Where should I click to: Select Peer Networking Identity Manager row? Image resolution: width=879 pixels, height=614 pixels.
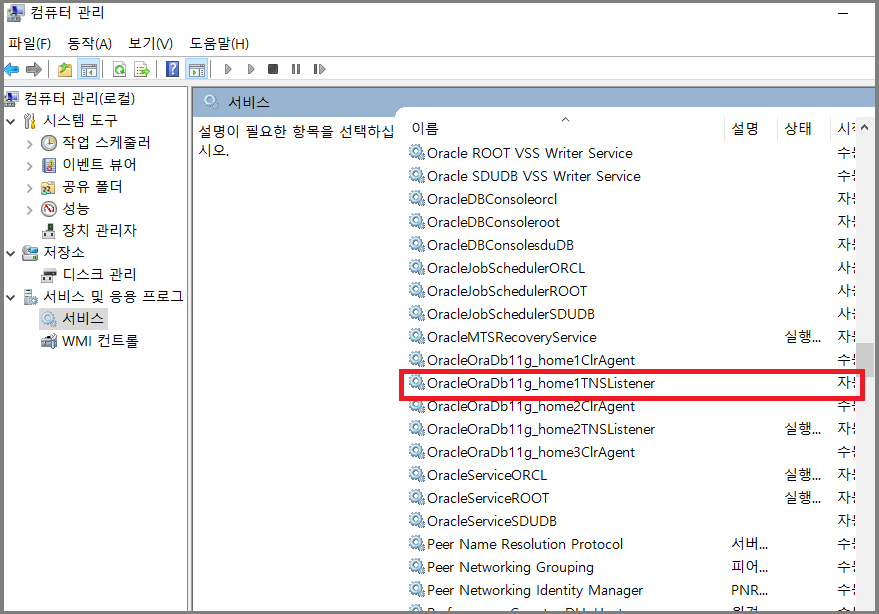(x=631, y=590)
